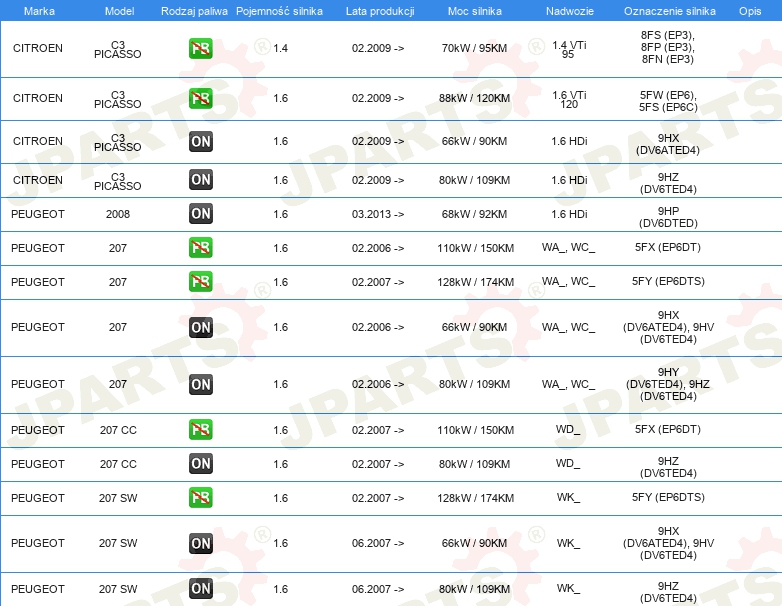Image resolution: width=782 pixels, height=606 pixels.
Task: Select the 70kW / 95KM power cell
Action: pos(474,48)
